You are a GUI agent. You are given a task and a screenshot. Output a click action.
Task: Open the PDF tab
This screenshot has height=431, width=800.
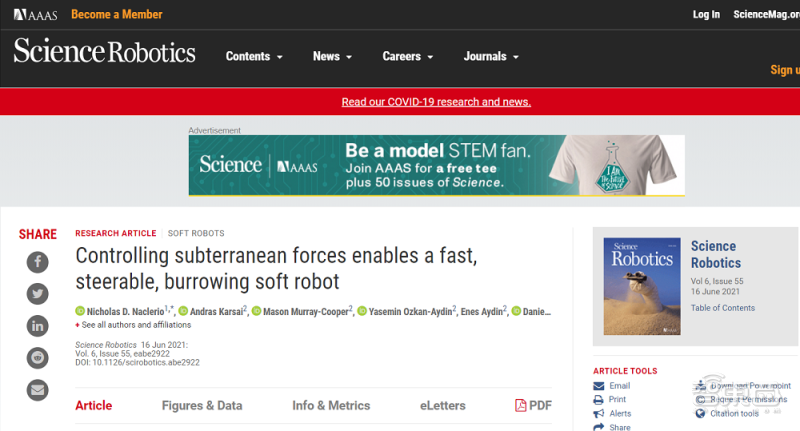click(x=534, y=405)
